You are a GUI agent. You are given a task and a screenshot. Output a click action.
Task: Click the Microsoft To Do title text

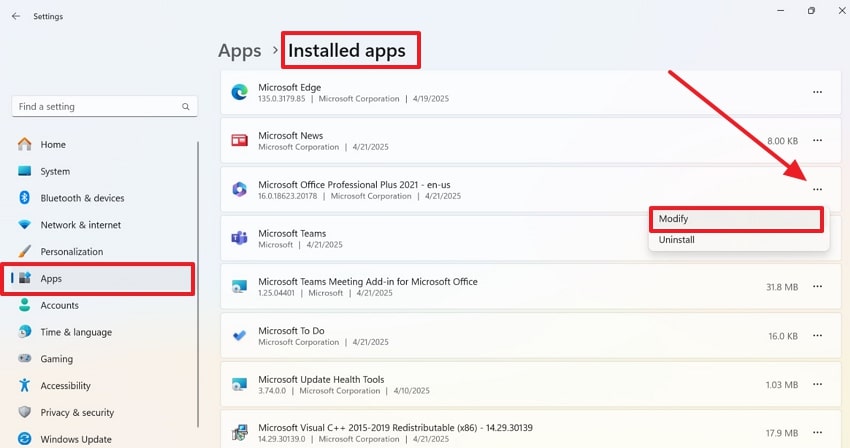pyautogui.click(x=291, y=330)
